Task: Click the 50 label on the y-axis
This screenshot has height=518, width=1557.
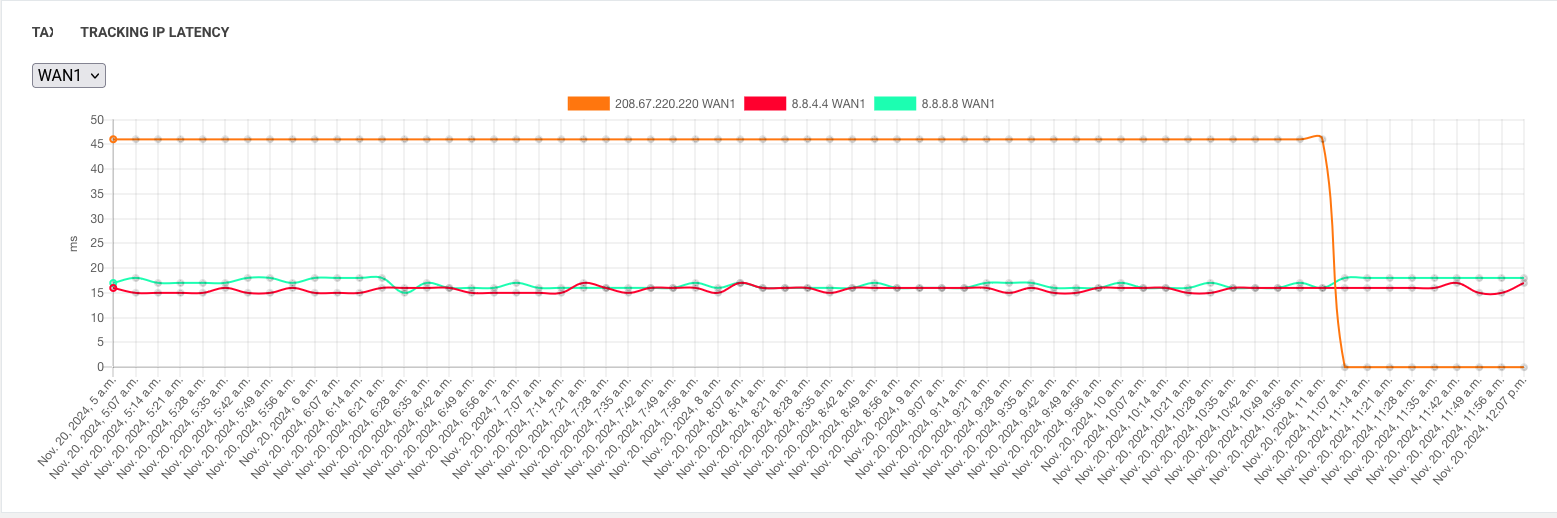Action: coord(97,119)
